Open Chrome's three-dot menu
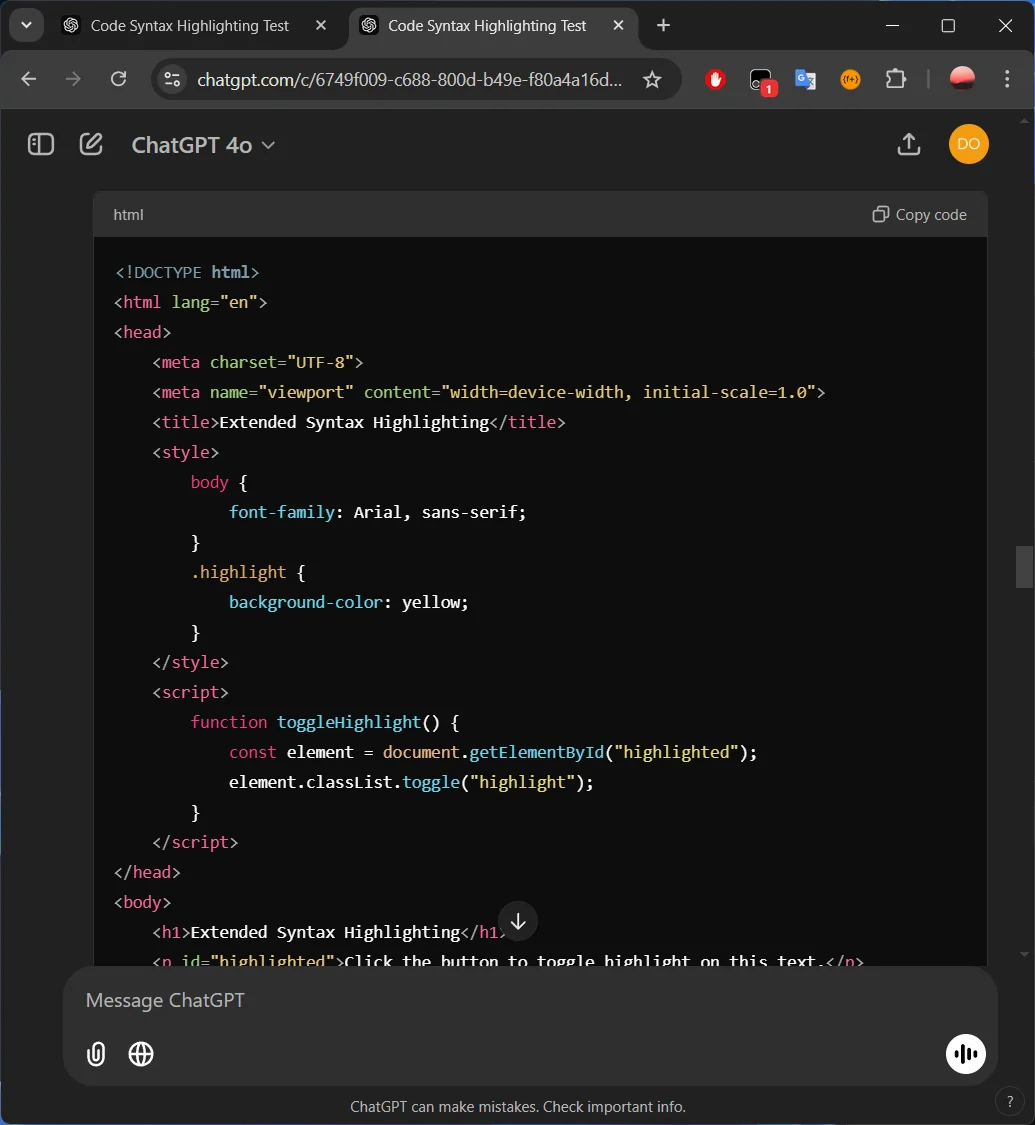This screenshot has width=1035, height=1125. [1007, 78]
